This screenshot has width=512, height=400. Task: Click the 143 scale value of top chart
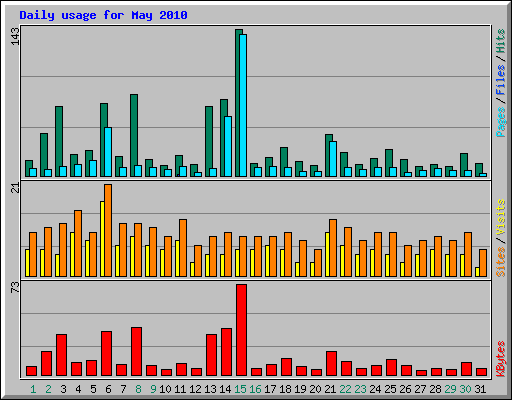click(15, 36)
